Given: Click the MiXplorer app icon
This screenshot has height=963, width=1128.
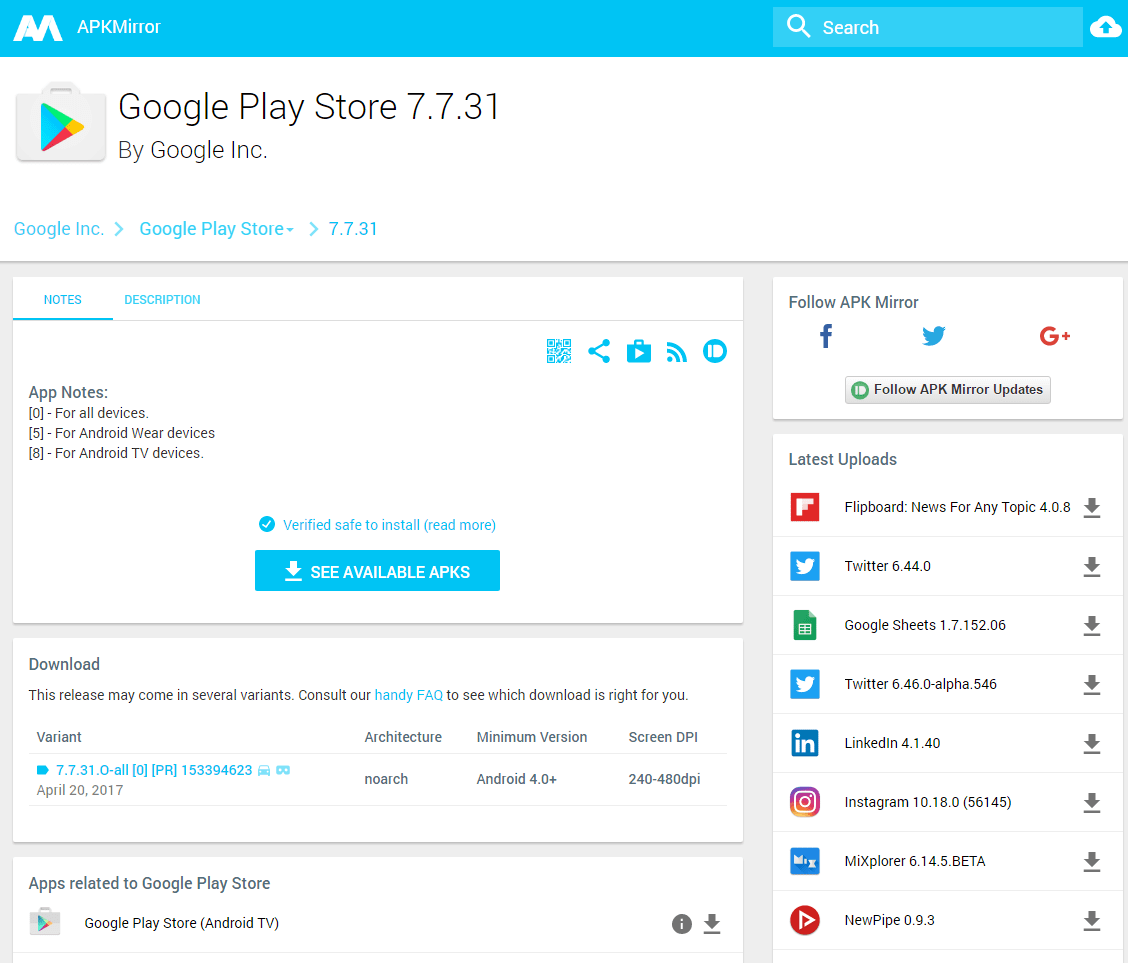Looking at the screenshot, I should click(x=804, y=861).
